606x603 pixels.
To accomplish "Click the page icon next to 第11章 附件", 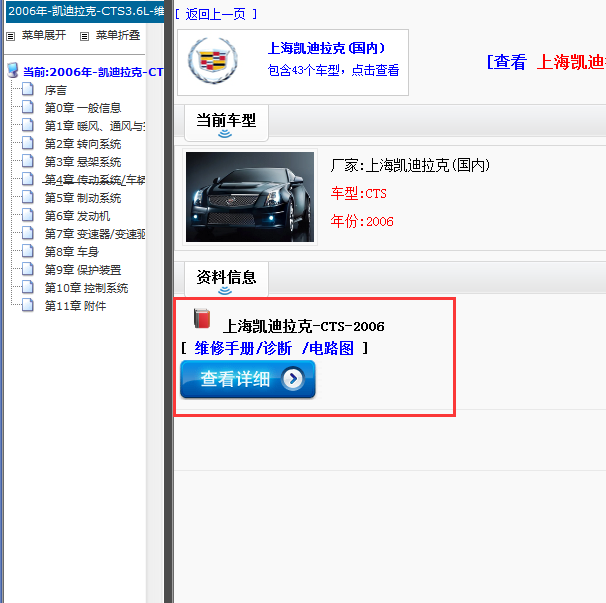I will pyautogui.click(x=27, y=305).
